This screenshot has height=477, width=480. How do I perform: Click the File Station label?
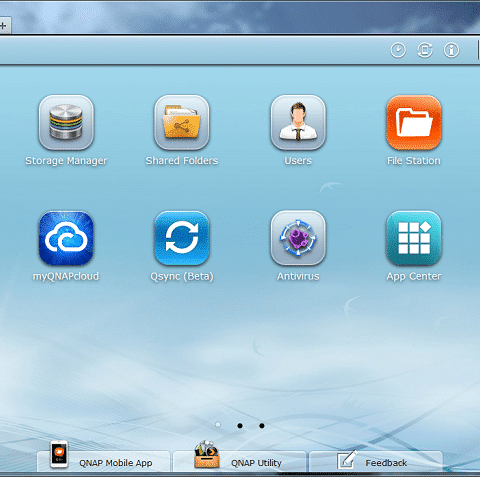(414, 161)
